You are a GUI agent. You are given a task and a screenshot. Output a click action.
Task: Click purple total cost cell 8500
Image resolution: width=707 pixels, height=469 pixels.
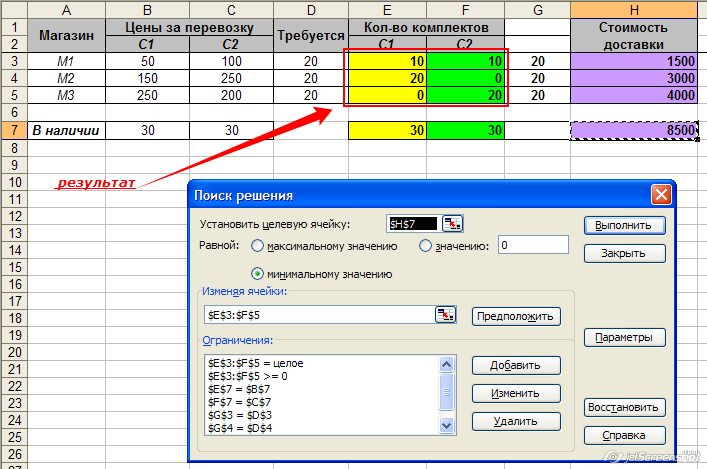point(634,130)
